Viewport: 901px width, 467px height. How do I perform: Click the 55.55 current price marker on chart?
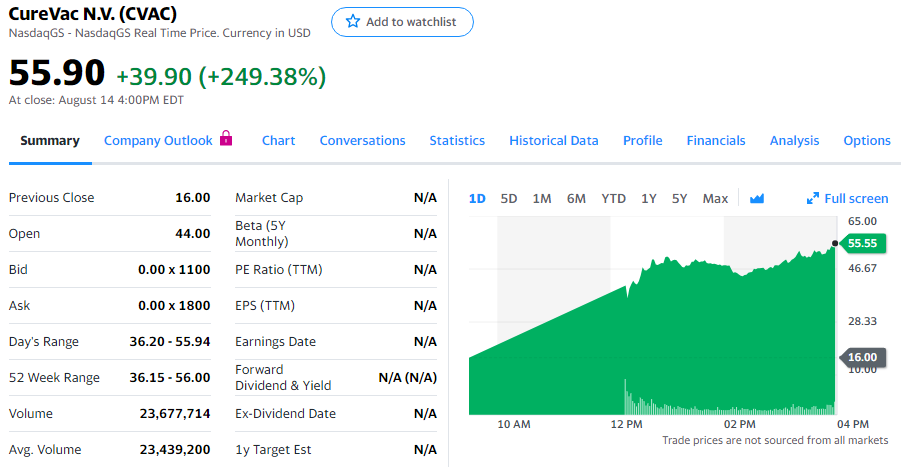tap(863, 244)
